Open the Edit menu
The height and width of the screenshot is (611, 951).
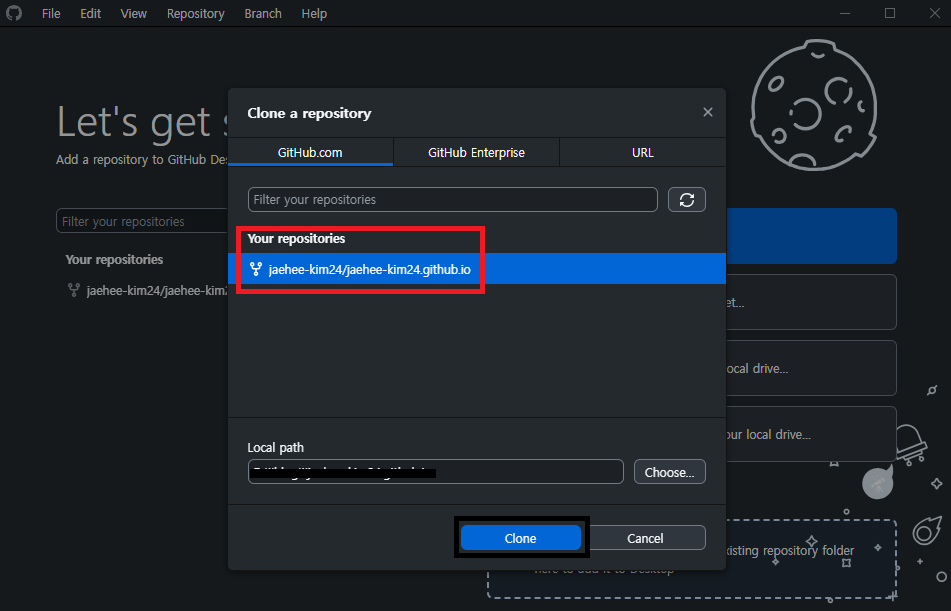point(90,13)
